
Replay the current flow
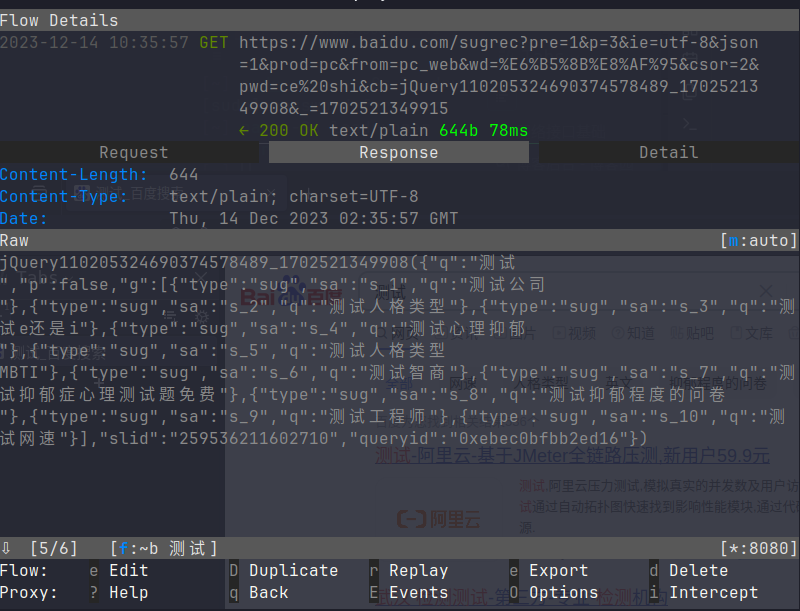pyautogui.click(x=417, y=570)
